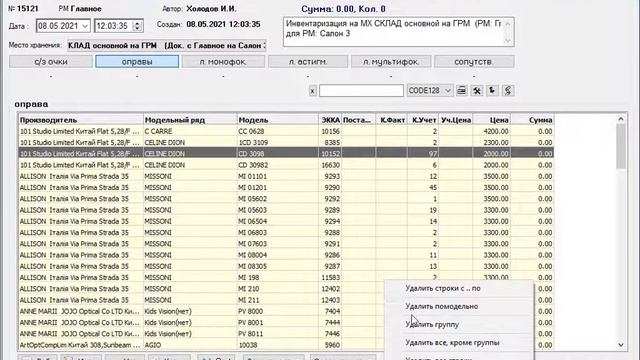Click the price cell 2300.00
This screenshot has height=360, width=640.
click(x=492, y=142)
